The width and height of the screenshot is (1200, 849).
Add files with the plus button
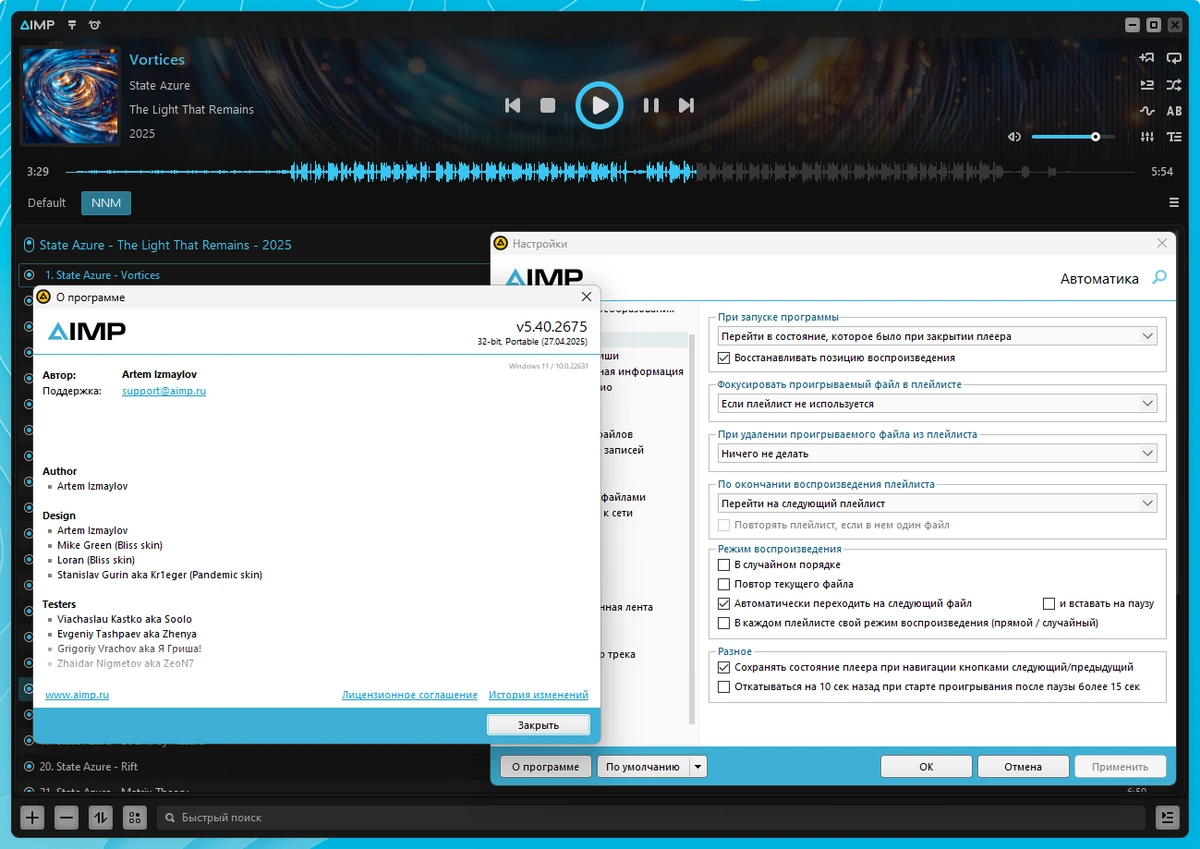33,818
